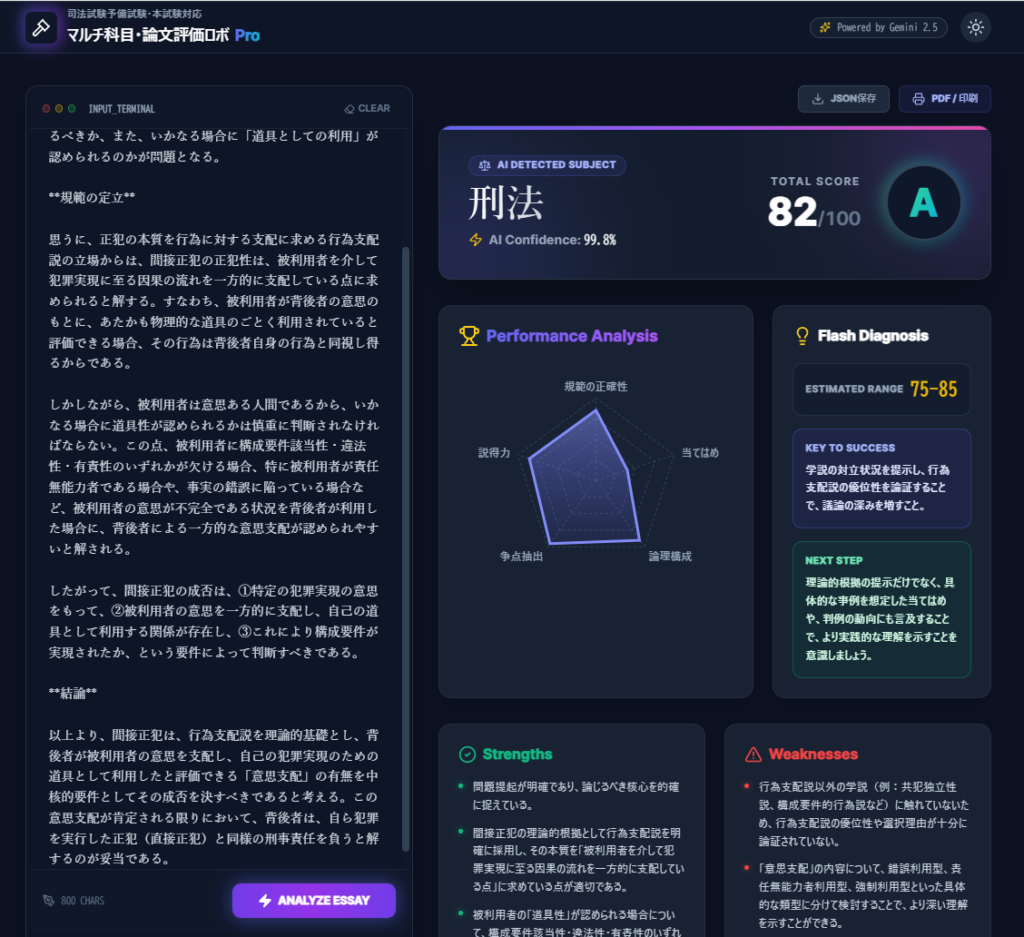Click the lightbulb icon beside Flash Diagnosis

tap(801, 336)
